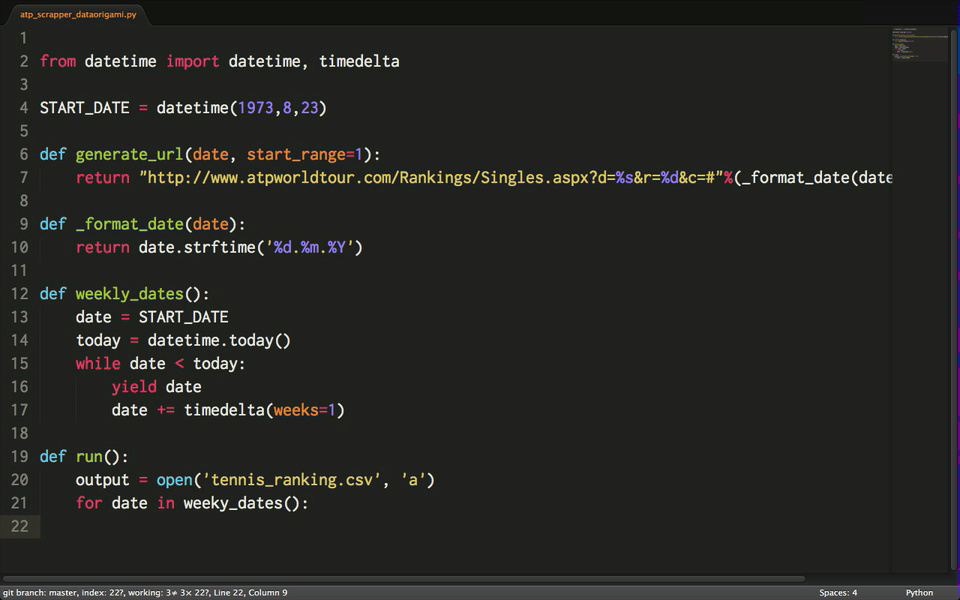Viewport: 960px width, 600px height.
Task: Click 'weeky_dates()' call on line 21
Action: [242, 504]
